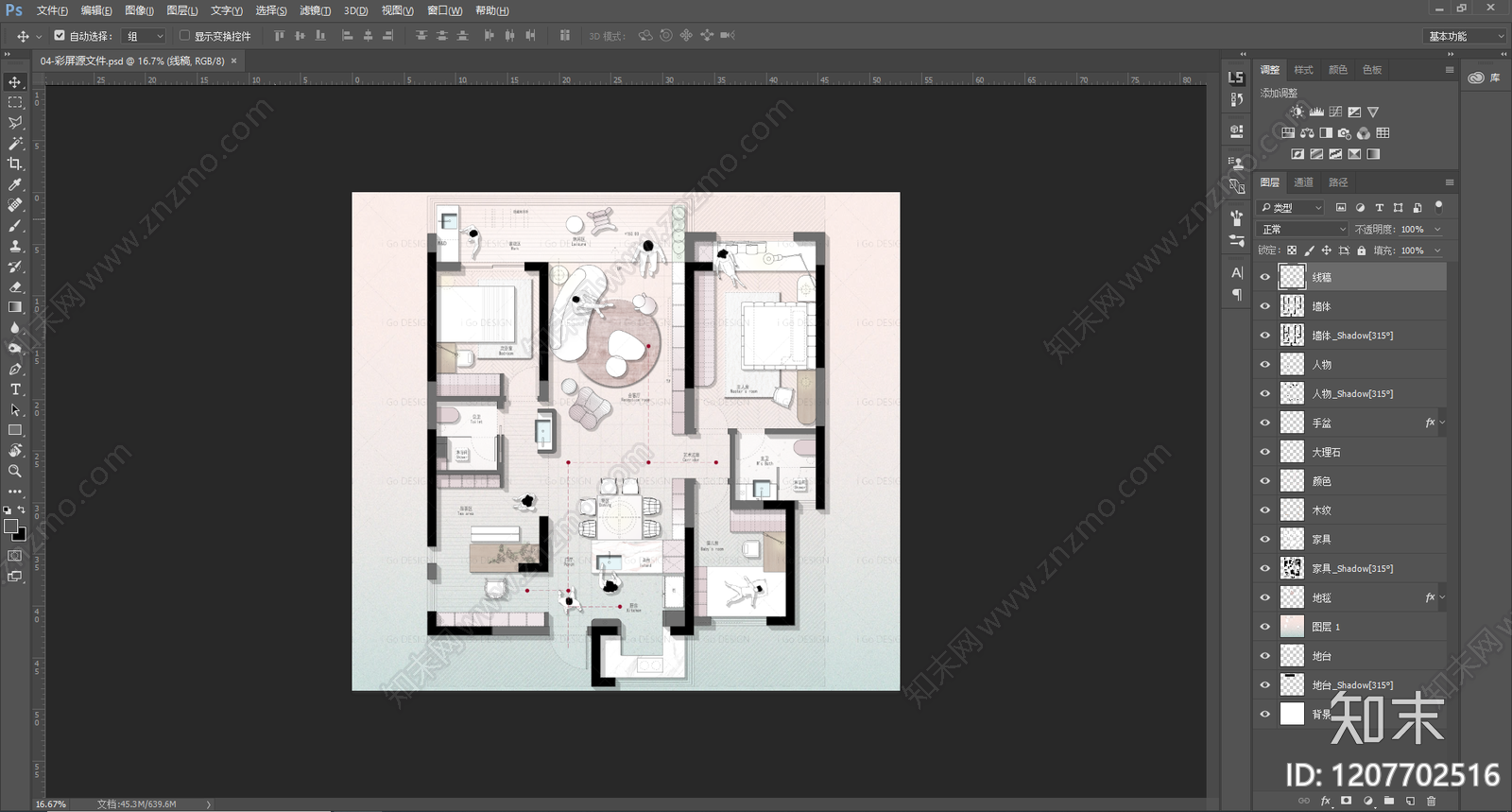The height and width of the screenshot is (812, 1512).
Task: Expand the 地毯 layer effects
Action: [x=1442, y=597]
